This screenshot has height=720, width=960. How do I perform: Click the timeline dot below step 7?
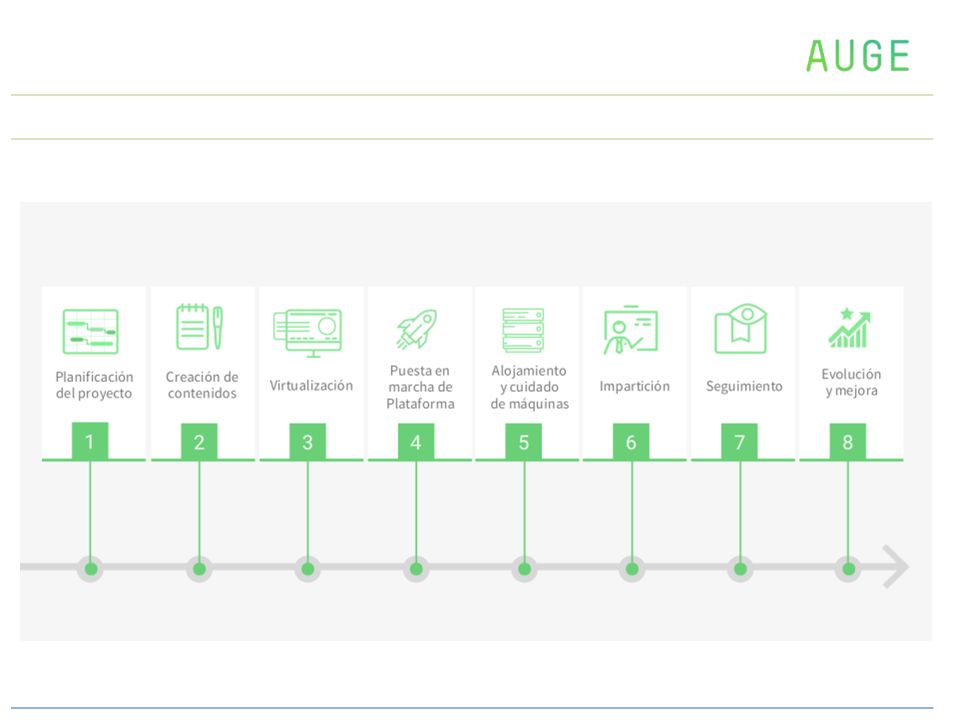740,569
